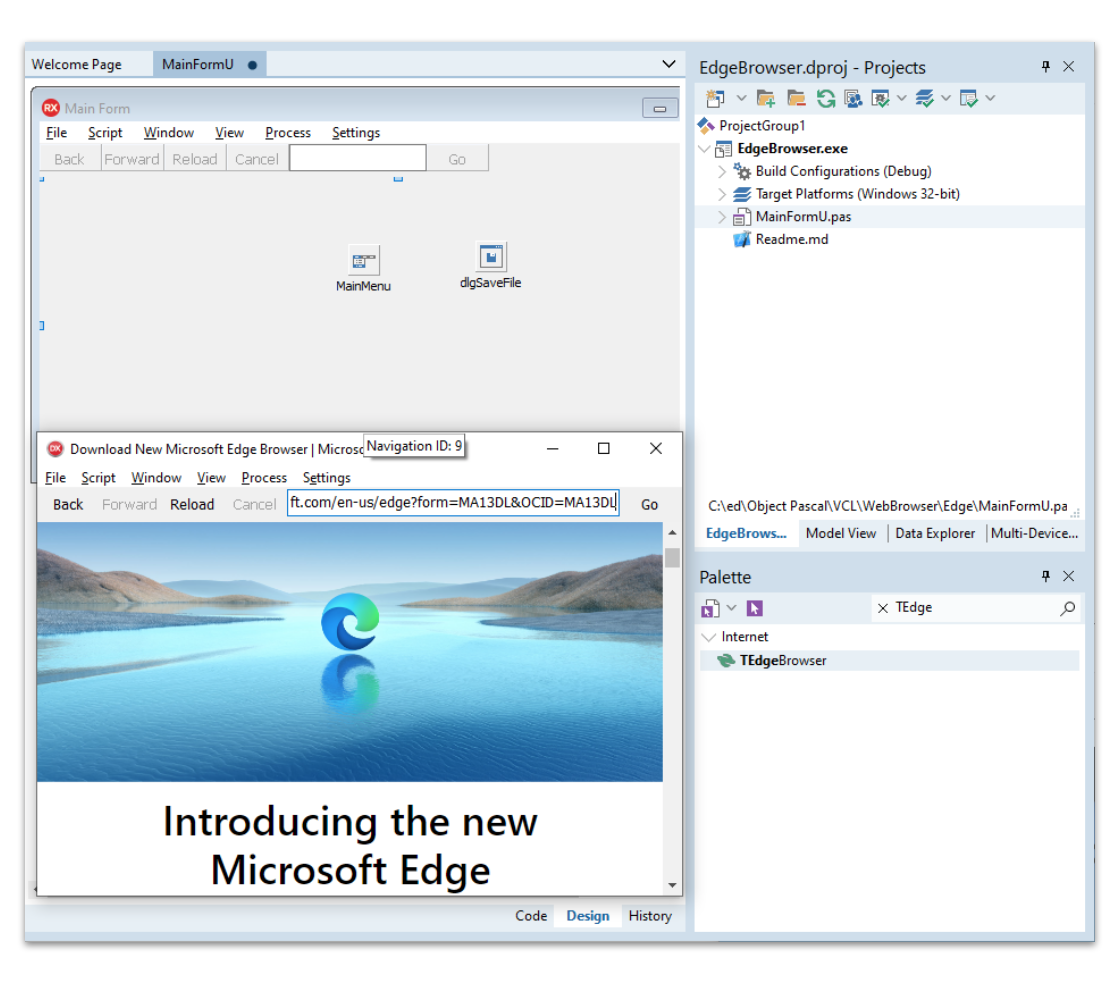This screenshot has width=1116, height=988.
Task: Open Window menu in running browser window
Action: (x=157, y=478)
